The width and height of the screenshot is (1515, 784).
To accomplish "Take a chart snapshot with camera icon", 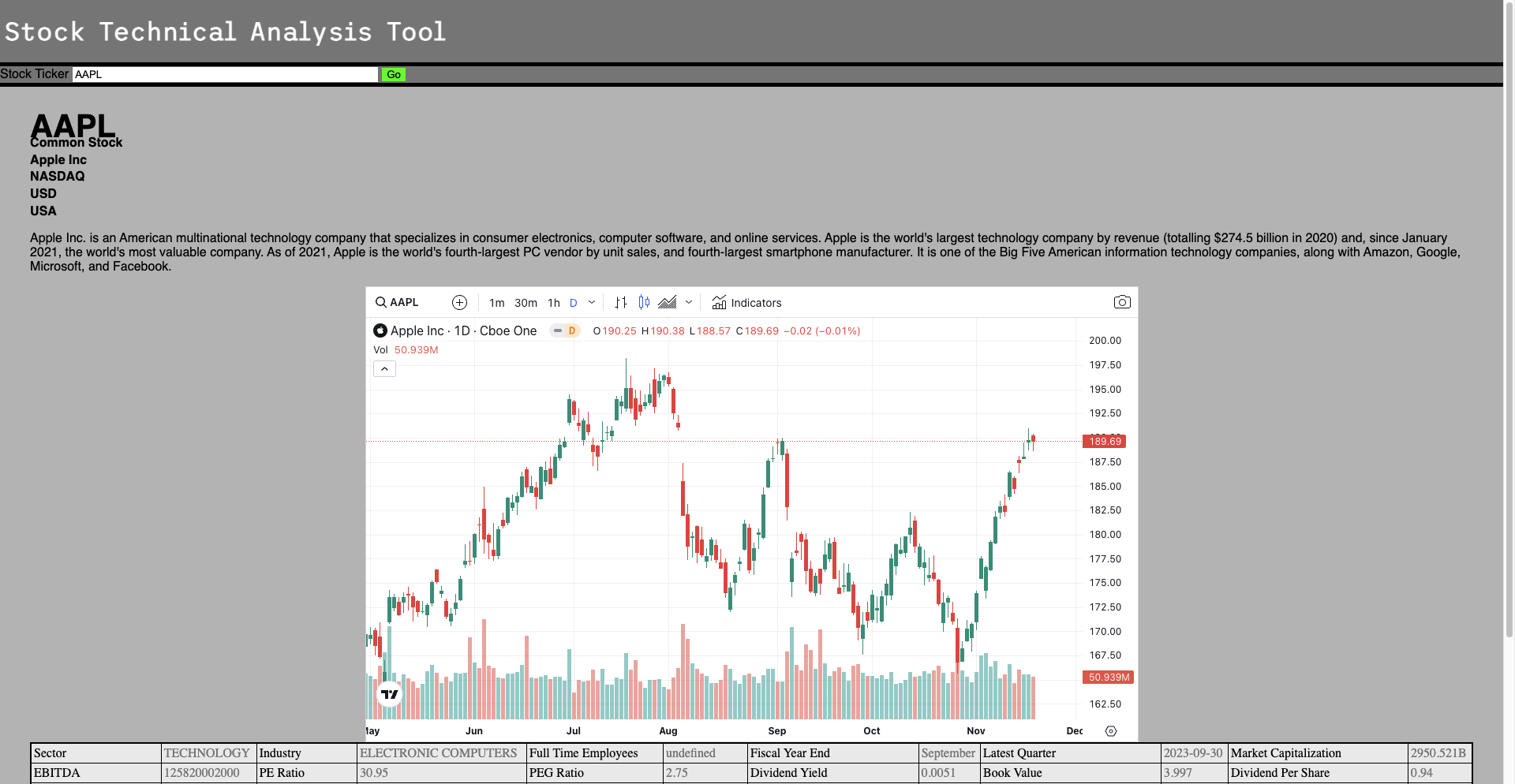I will (1122, 302).
